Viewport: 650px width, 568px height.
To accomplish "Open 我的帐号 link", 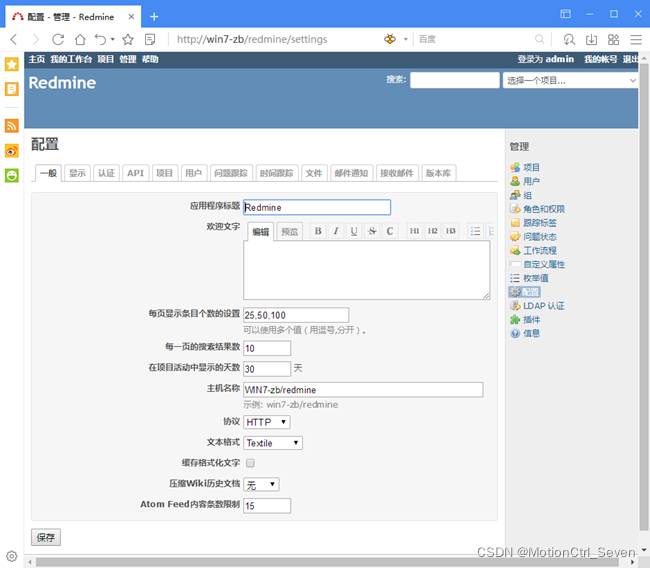I will point(601,59).
